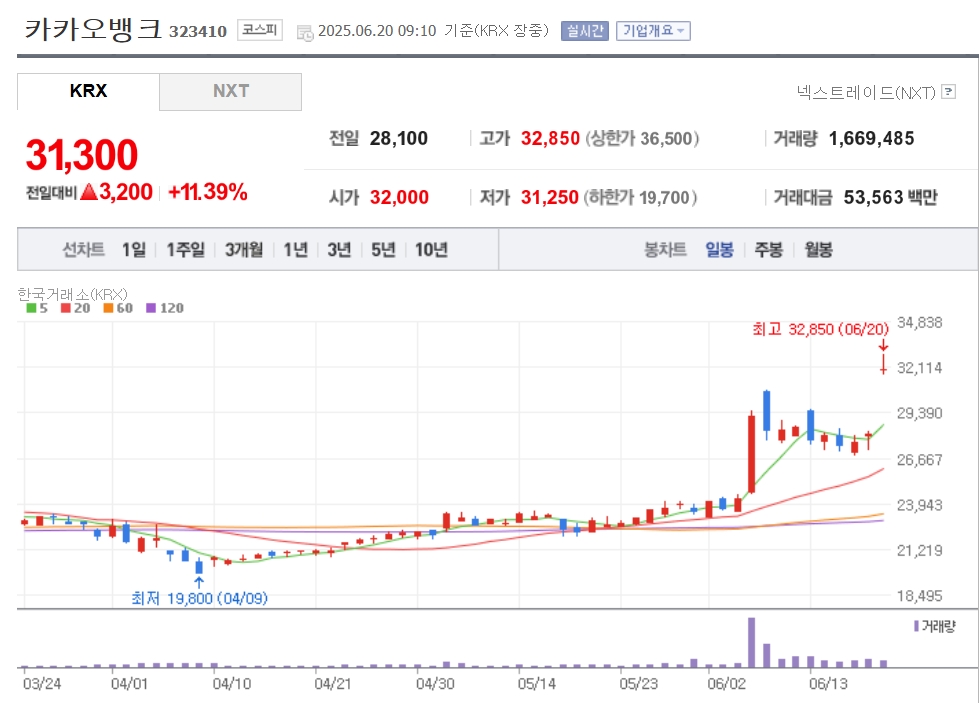Click the orange 60-day moving average swatch

(108, 308)
